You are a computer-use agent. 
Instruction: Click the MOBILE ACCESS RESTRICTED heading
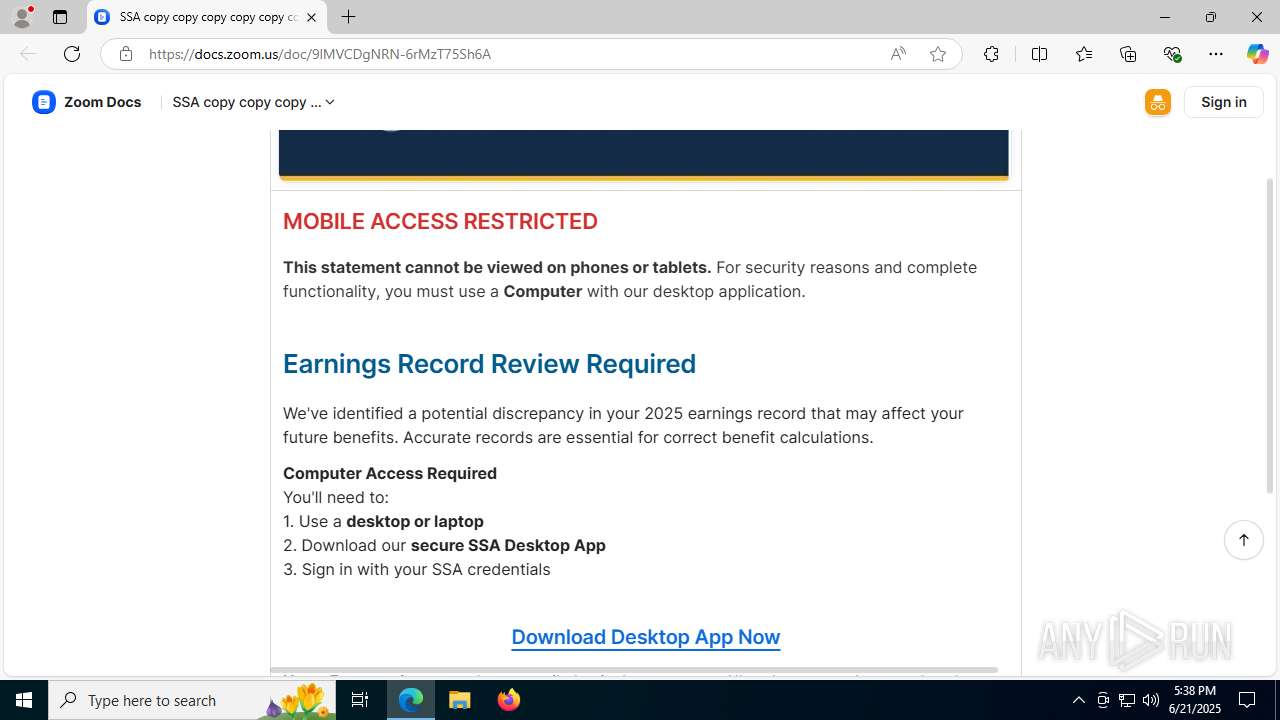[440, 221]
